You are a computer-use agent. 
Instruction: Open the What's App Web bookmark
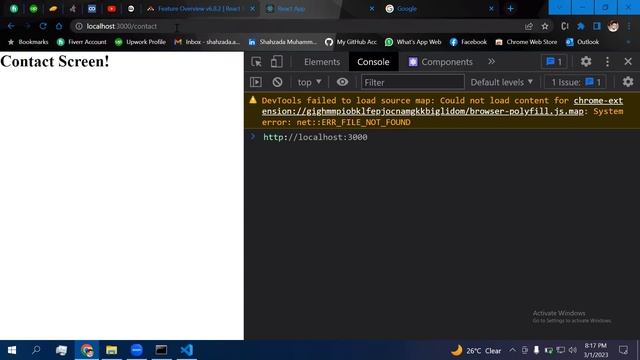[x=413, y=42]
